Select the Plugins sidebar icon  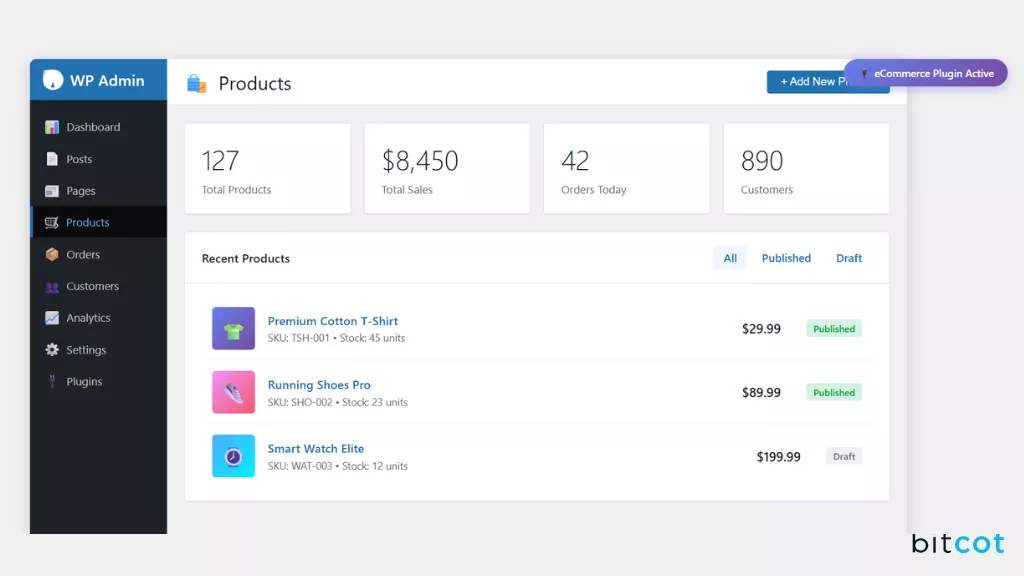(x=53, y=381)
